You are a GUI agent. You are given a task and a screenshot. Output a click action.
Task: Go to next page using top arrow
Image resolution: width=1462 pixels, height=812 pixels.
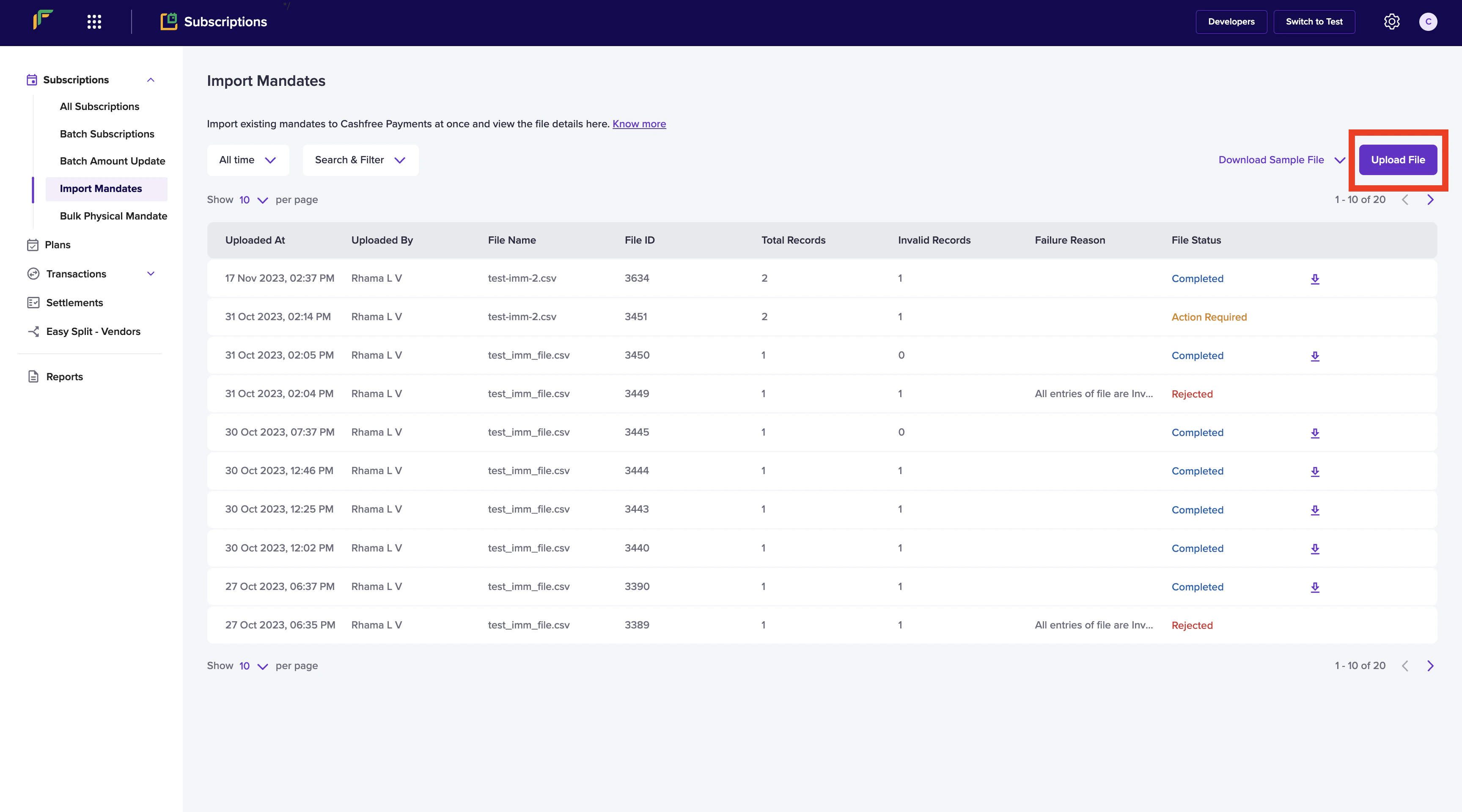[x=1430, y=200]
